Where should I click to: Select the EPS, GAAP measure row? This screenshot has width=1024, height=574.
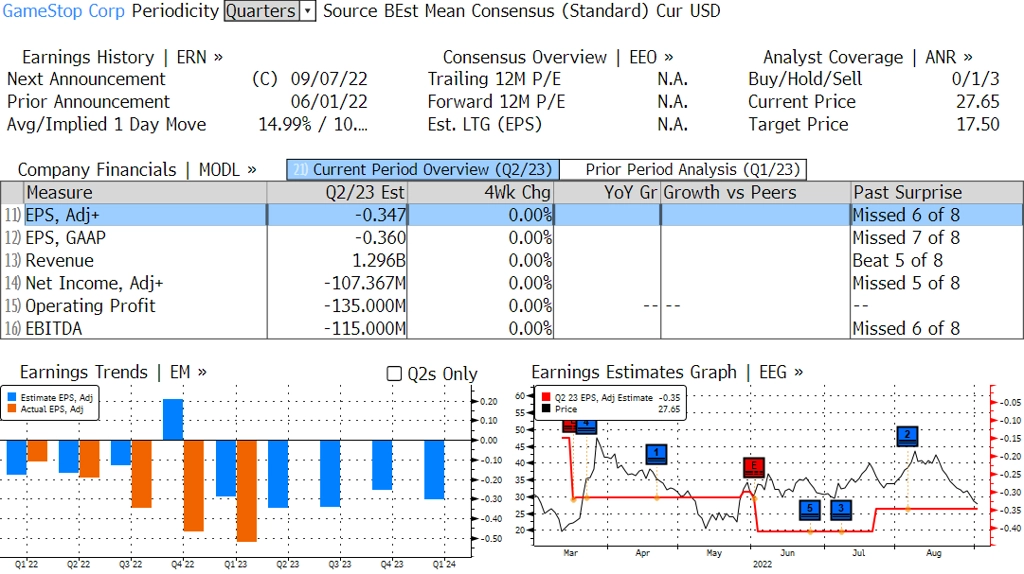pos(512,238)
